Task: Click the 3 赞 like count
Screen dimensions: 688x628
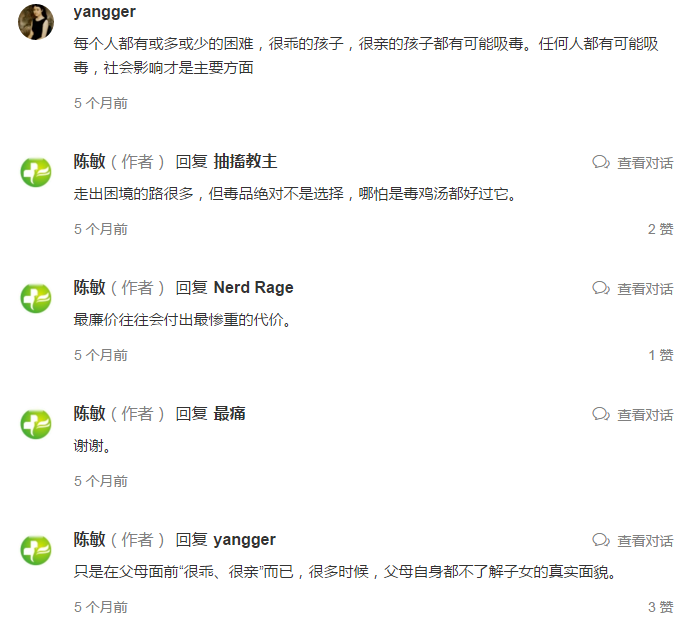Action: click(660, 607)
